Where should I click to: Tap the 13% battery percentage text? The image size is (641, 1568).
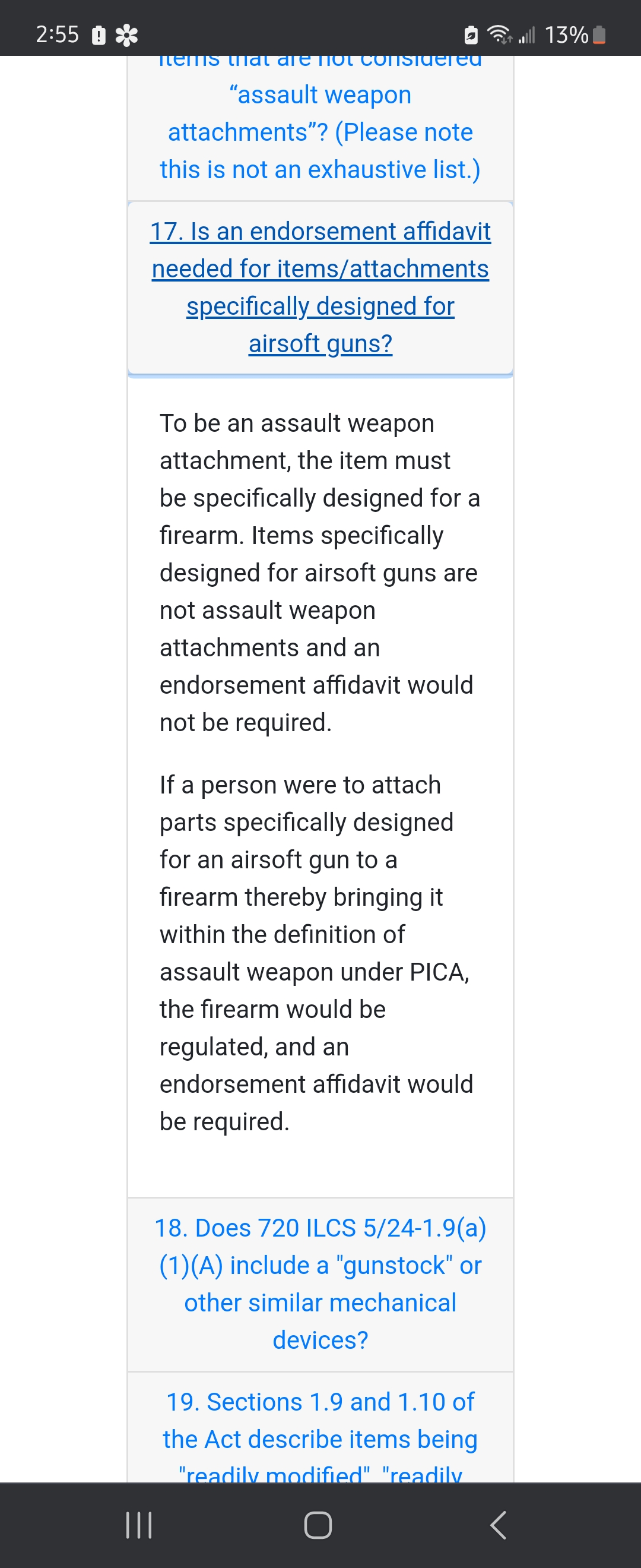[x=566, y=34]
